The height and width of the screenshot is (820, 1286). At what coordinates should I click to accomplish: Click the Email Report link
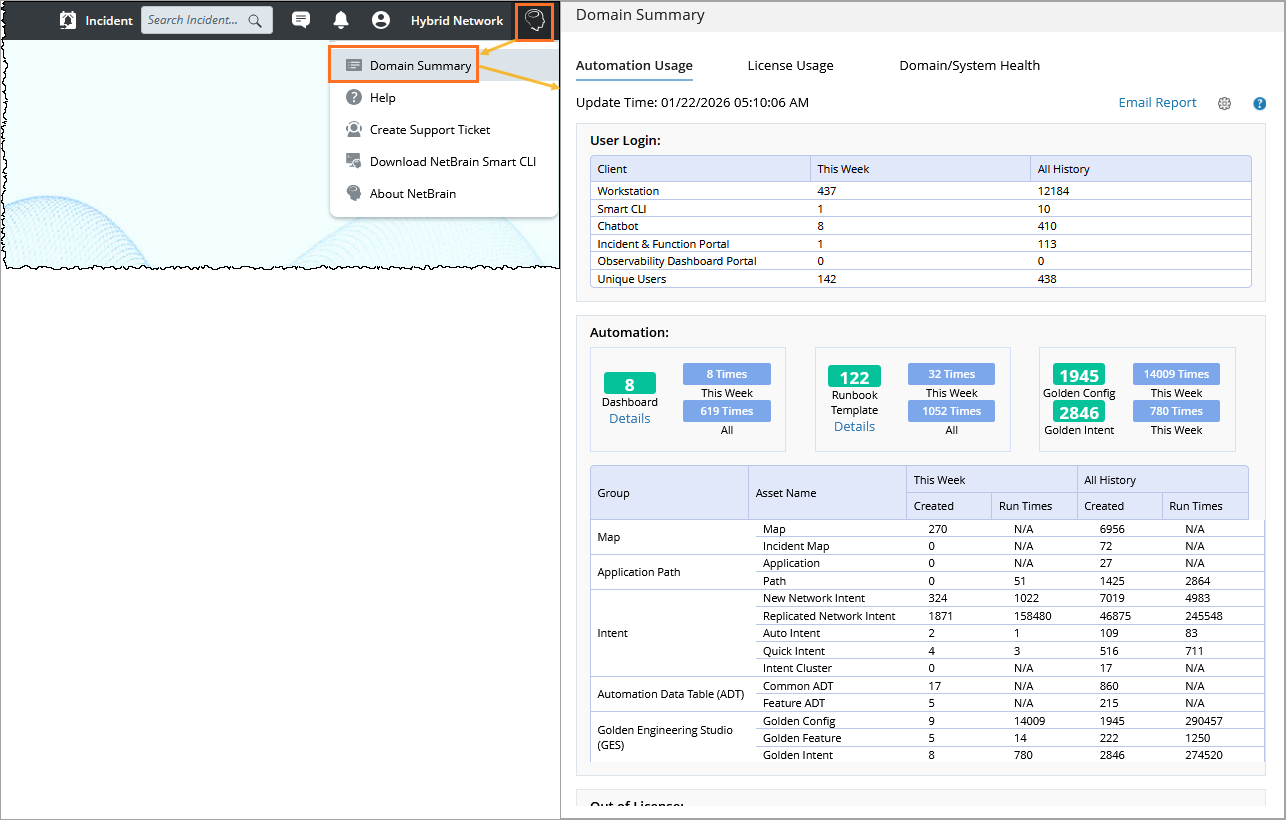coord(1157,103)
